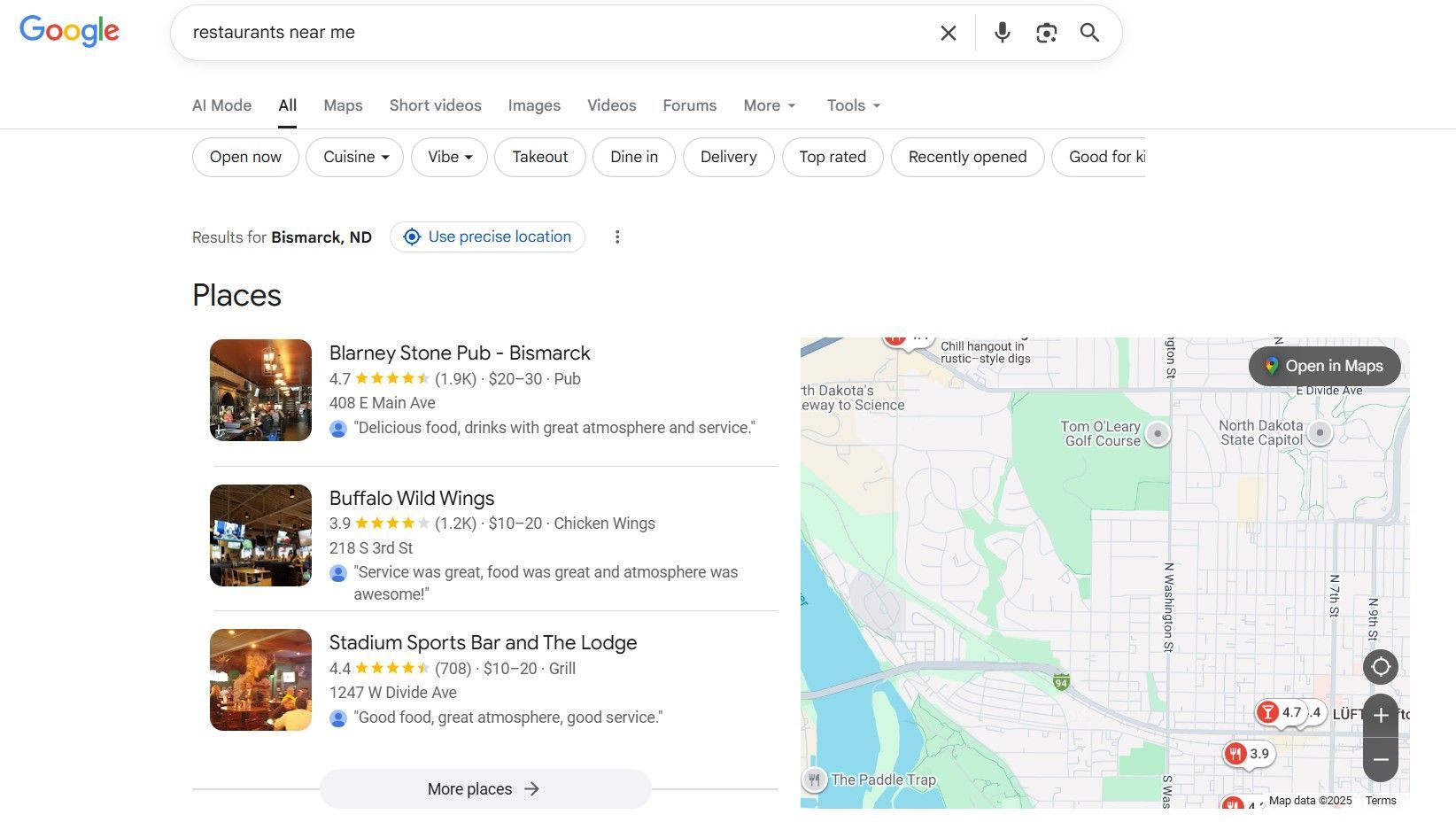Open the Buffalo Wild Wings listing title
This screenshot has width=1456, height=830.
click(412, 498)
